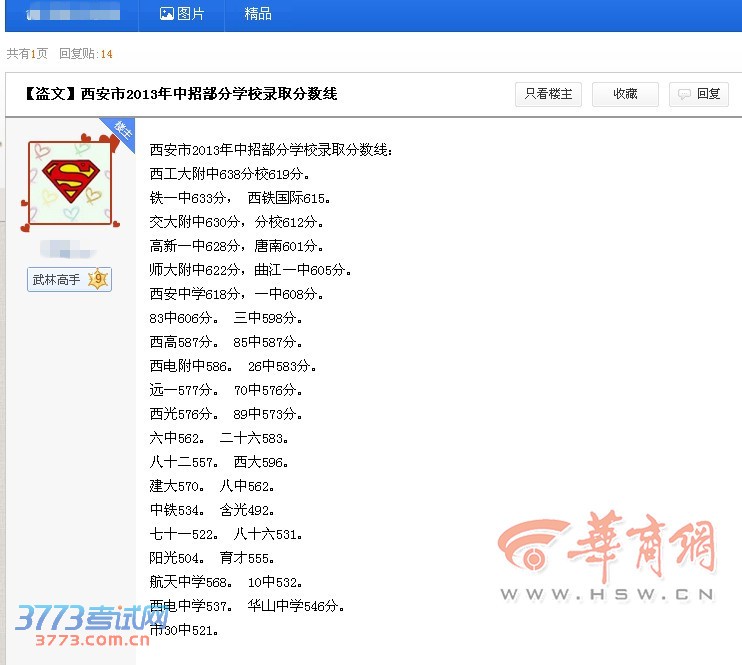Click the blurred username below the avatar
This screenshot has width=742, height=665.
[x=68, y=249]
